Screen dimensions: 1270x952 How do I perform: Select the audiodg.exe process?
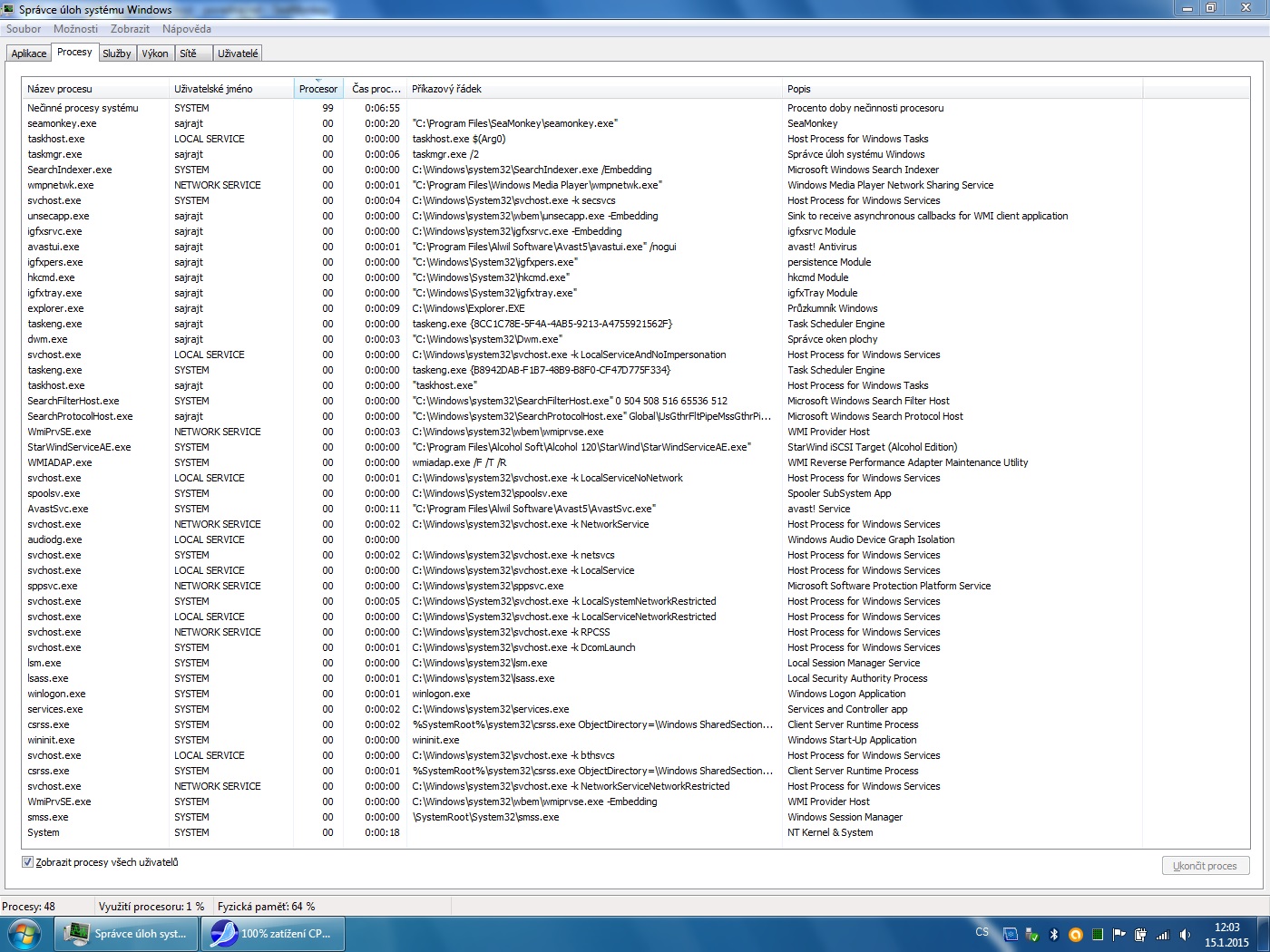click(x=635, y=539)
